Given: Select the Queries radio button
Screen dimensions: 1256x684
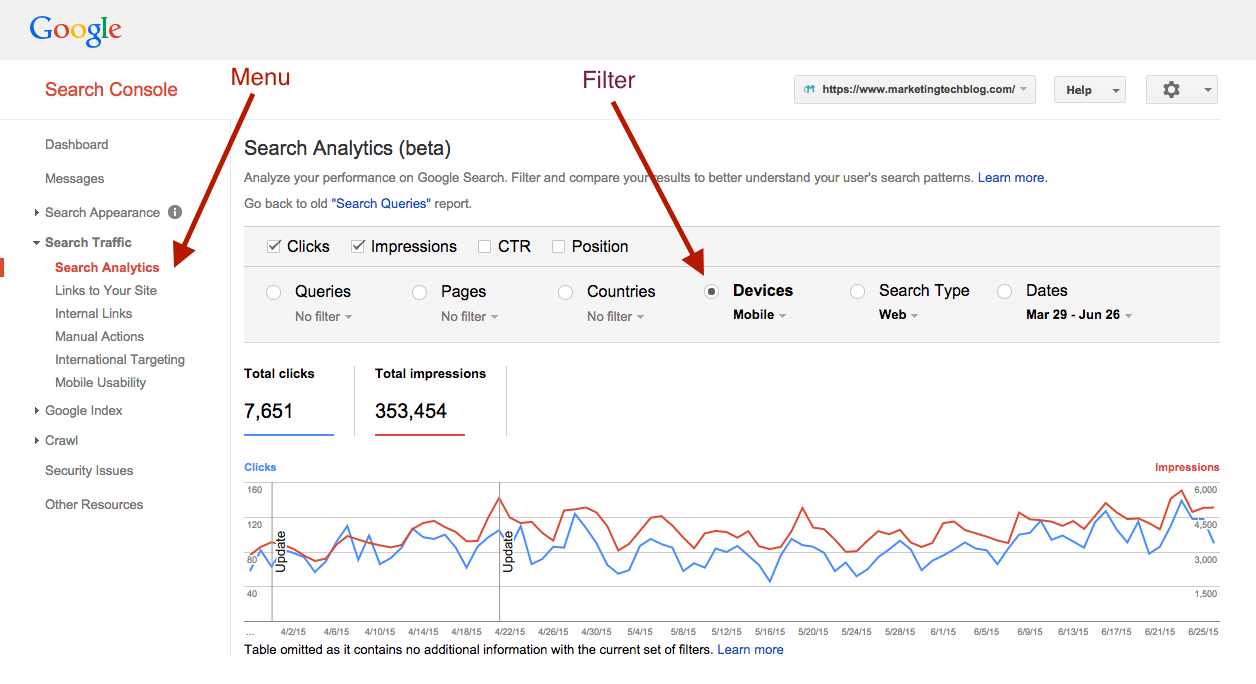Looking at the screenshot, I should point(273,292).
